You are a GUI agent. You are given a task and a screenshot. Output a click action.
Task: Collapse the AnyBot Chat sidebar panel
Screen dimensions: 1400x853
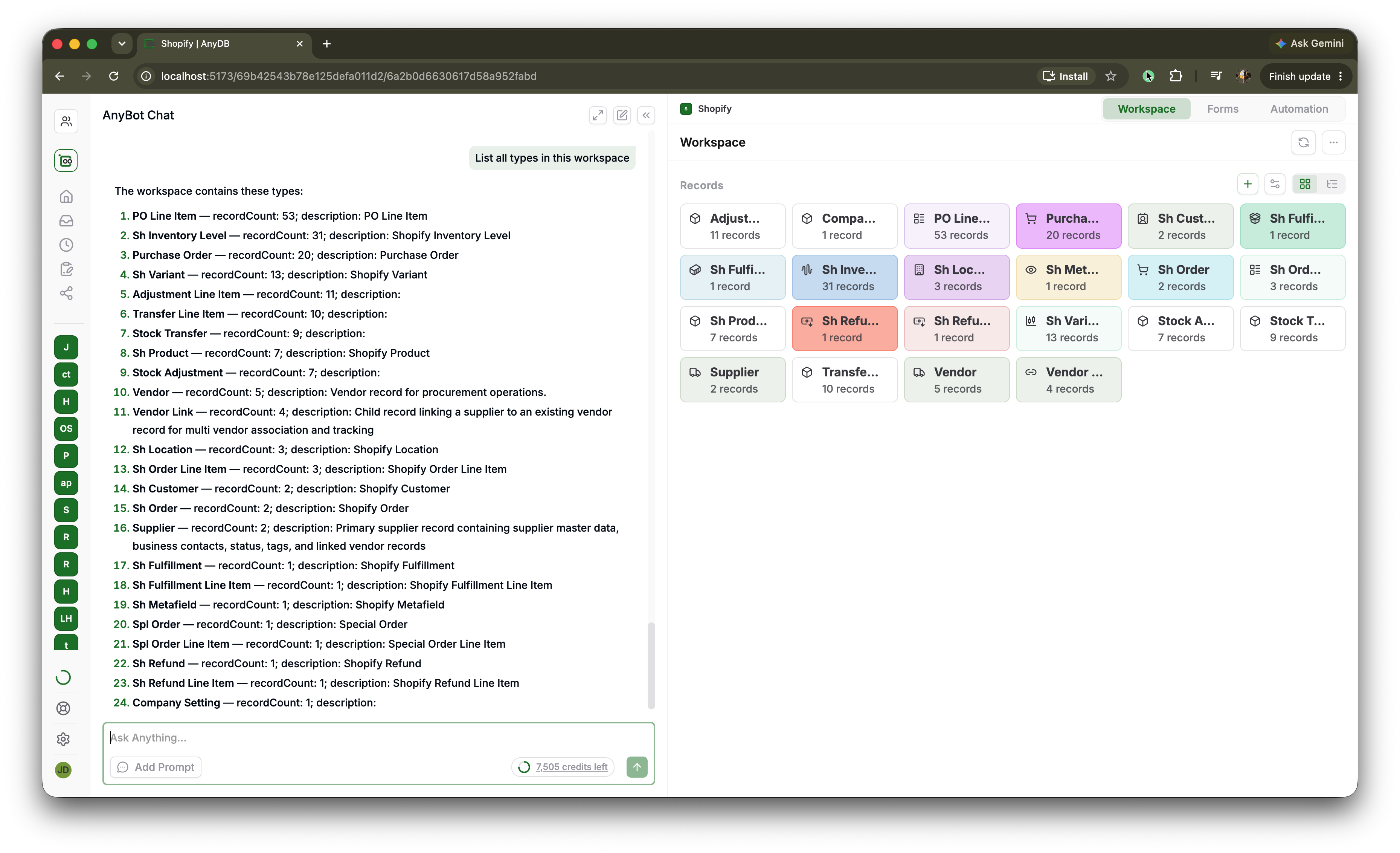tap(646, 115)
